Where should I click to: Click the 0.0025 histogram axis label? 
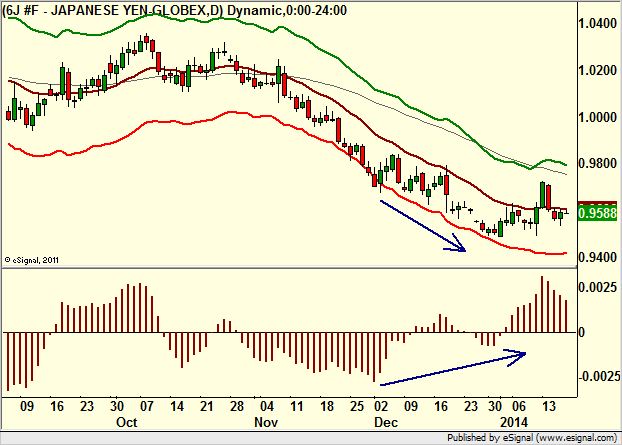coord(597,287)
